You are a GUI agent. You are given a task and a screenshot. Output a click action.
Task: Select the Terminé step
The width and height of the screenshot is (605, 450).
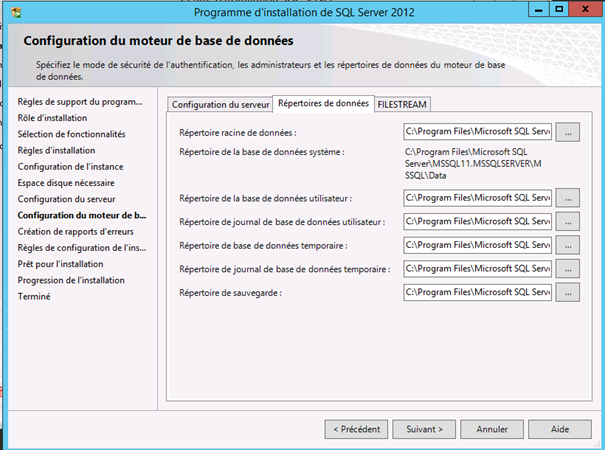click(x=34, y=296)
